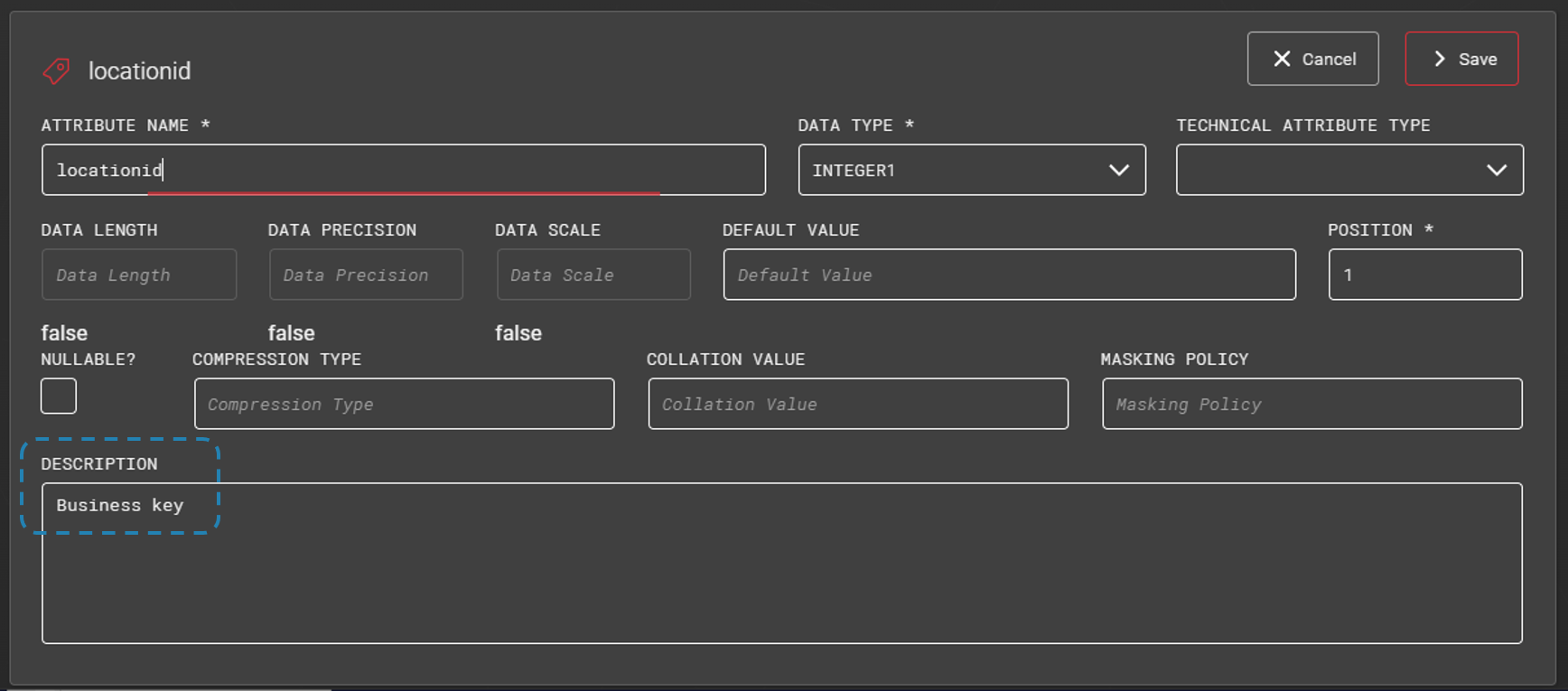Click the red tag icon beside locationid title
1568x691 pixels.
(56, 71)
